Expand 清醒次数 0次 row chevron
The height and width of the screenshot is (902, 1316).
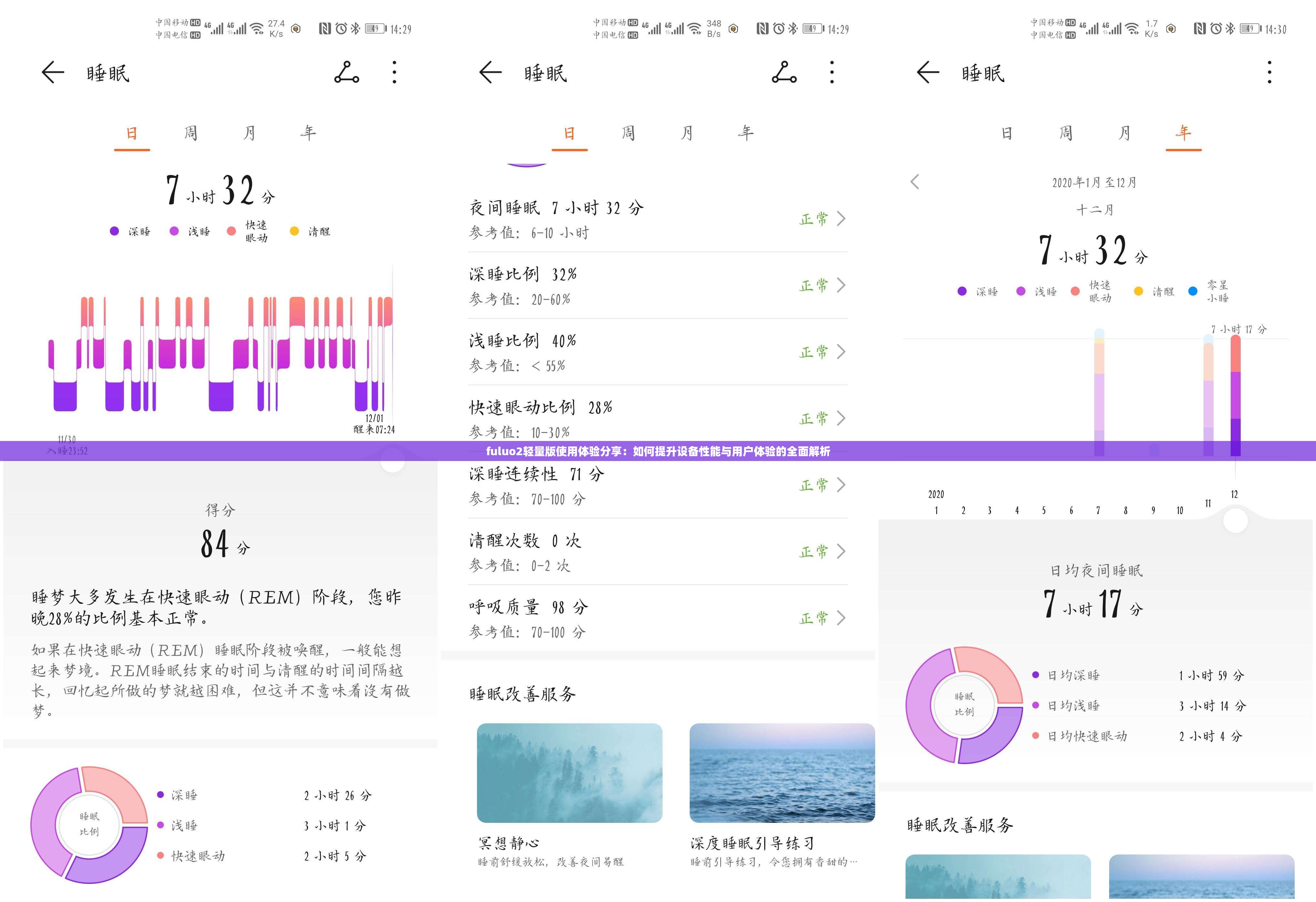(x=841, y=551)
